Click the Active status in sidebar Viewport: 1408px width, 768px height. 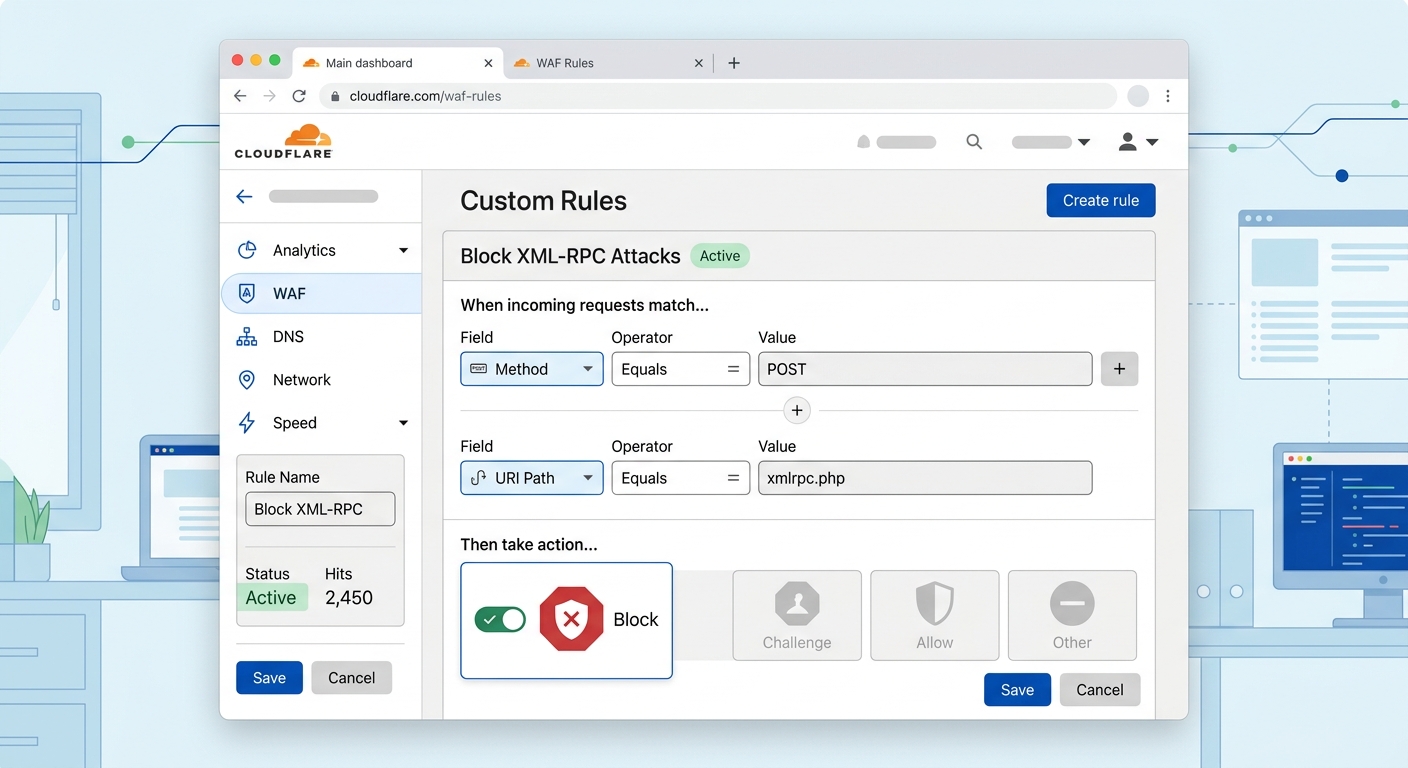pos(271,598)
